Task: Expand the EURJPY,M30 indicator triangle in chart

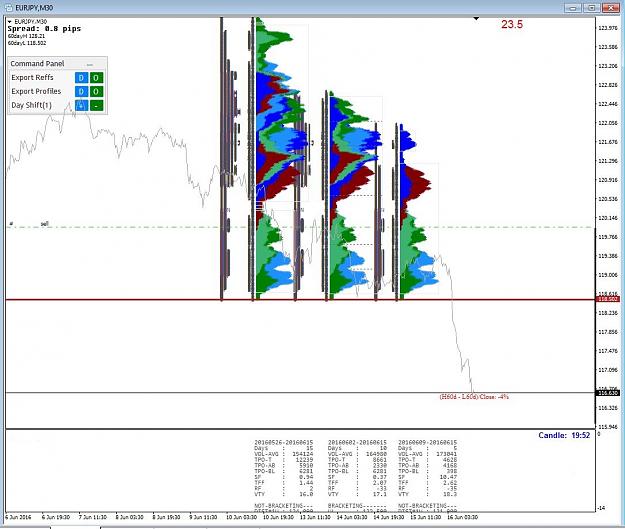Action: tap(10, 22)
